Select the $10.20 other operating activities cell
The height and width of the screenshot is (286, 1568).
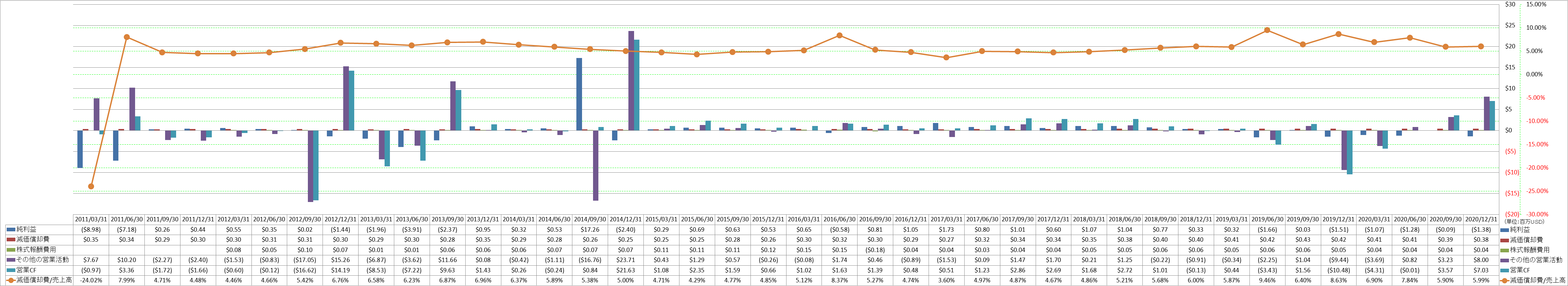[127, 260]
